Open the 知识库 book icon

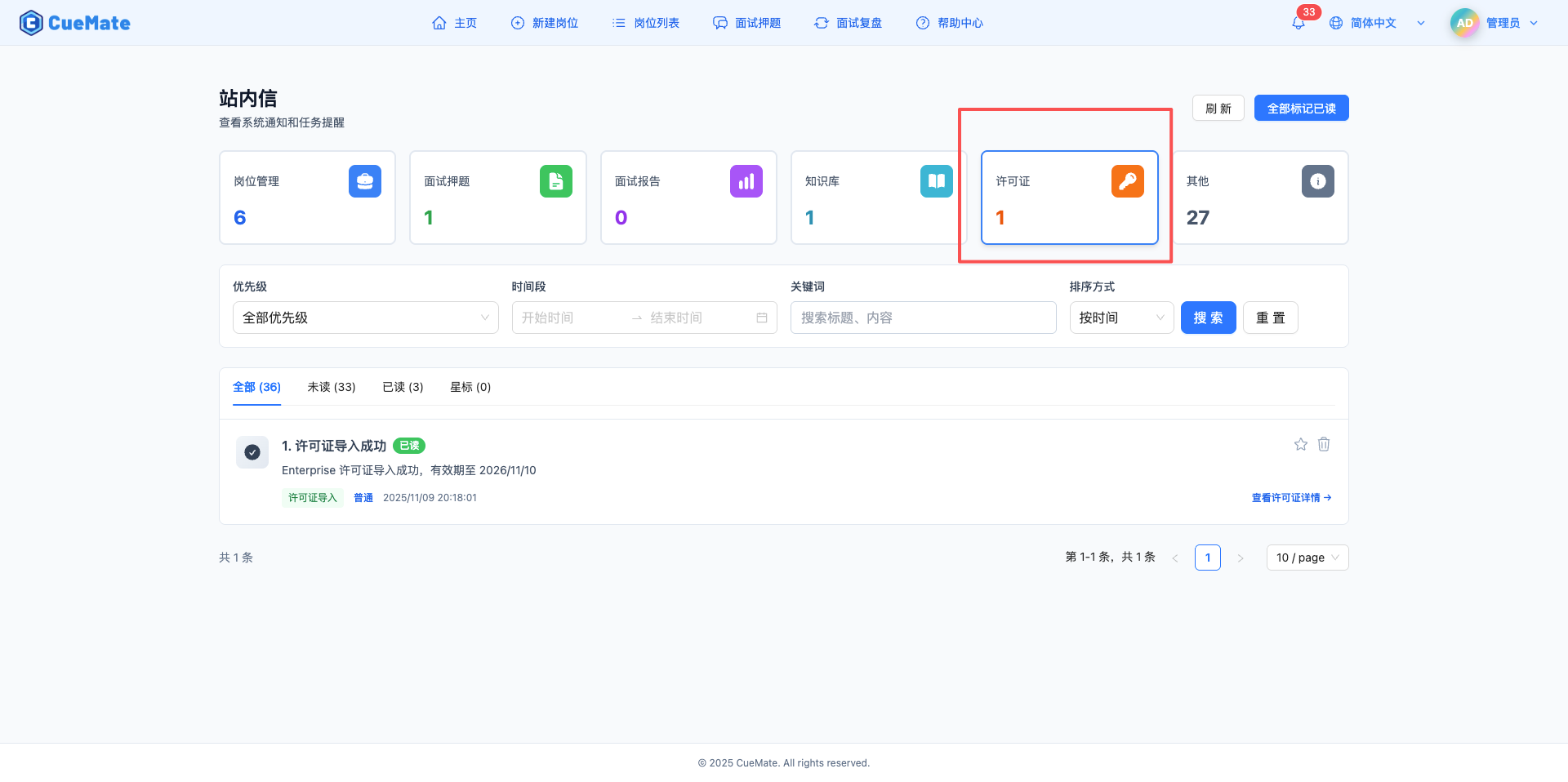[x=936, y=181]
